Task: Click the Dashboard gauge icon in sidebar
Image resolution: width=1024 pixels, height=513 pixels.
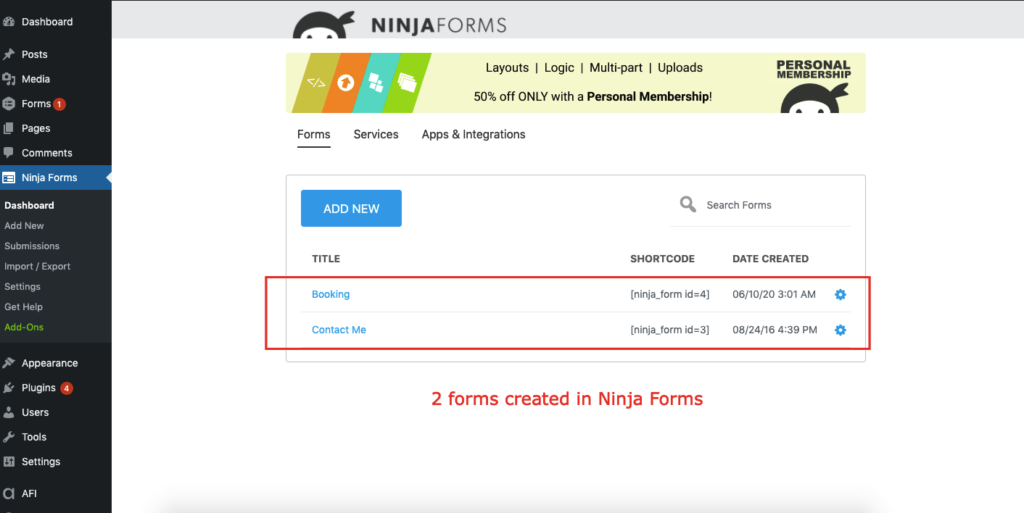Action: pyautogui.click(x=8, y=22)
